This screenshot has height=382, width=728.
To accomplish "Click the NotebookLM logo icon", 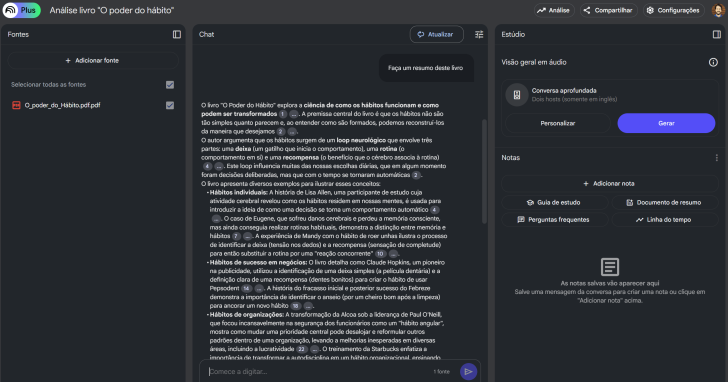I will coord(10,10).
